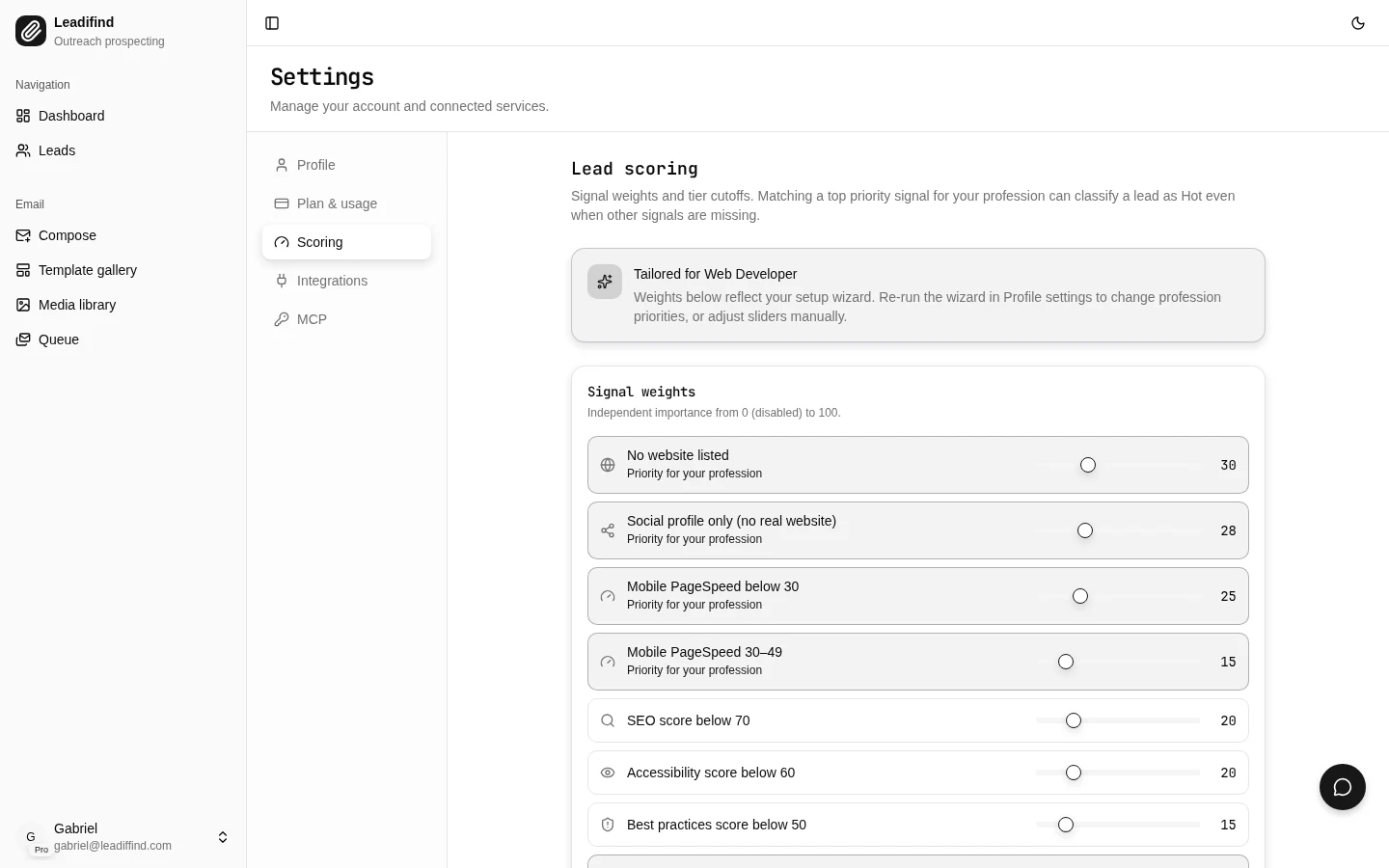Click the Scoring gauge icon

(282, 242)
